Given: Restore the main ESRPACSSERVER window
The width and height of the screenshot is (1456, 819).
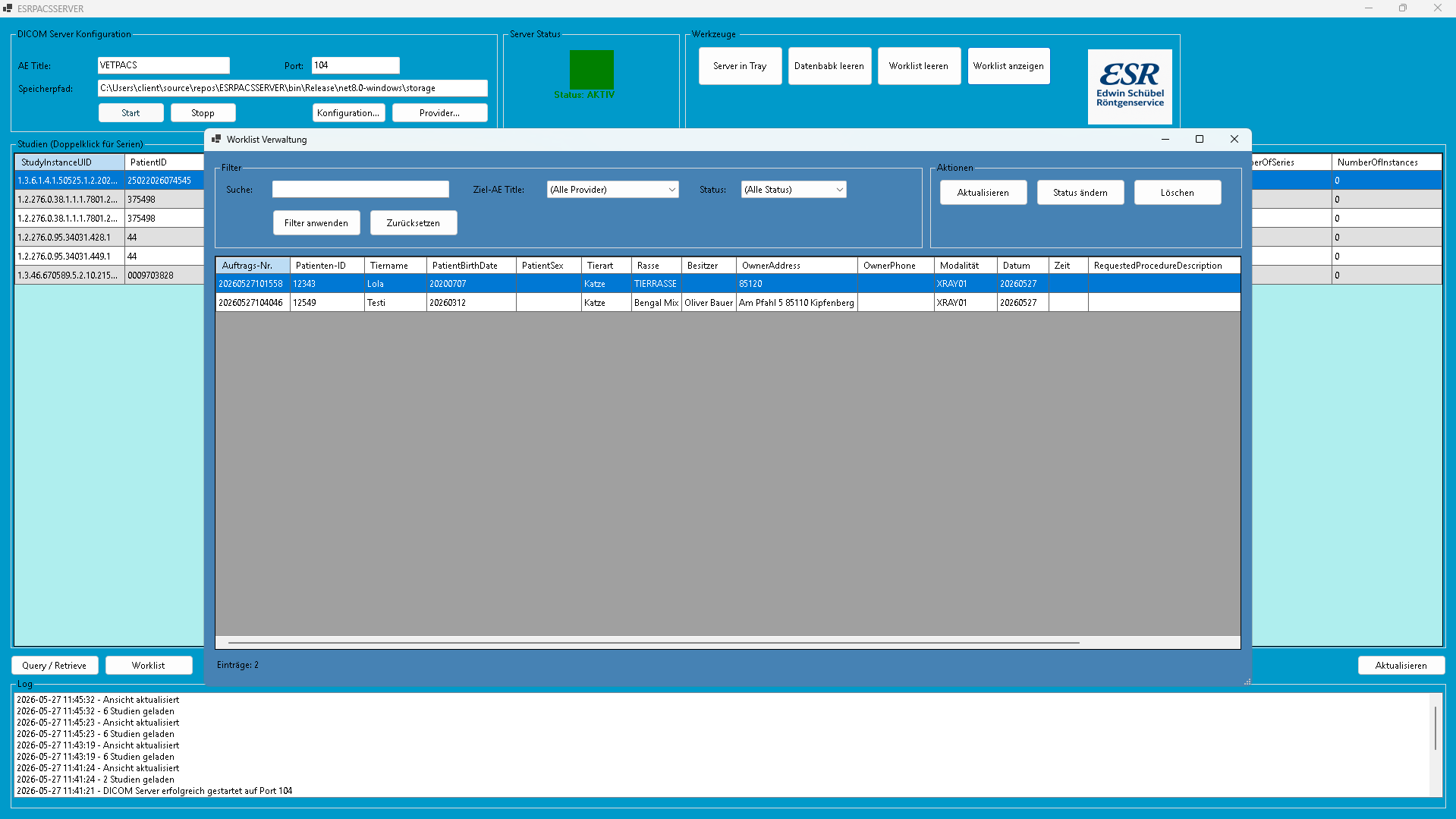Looking at the screenshot, I should tap(1403, 8).
